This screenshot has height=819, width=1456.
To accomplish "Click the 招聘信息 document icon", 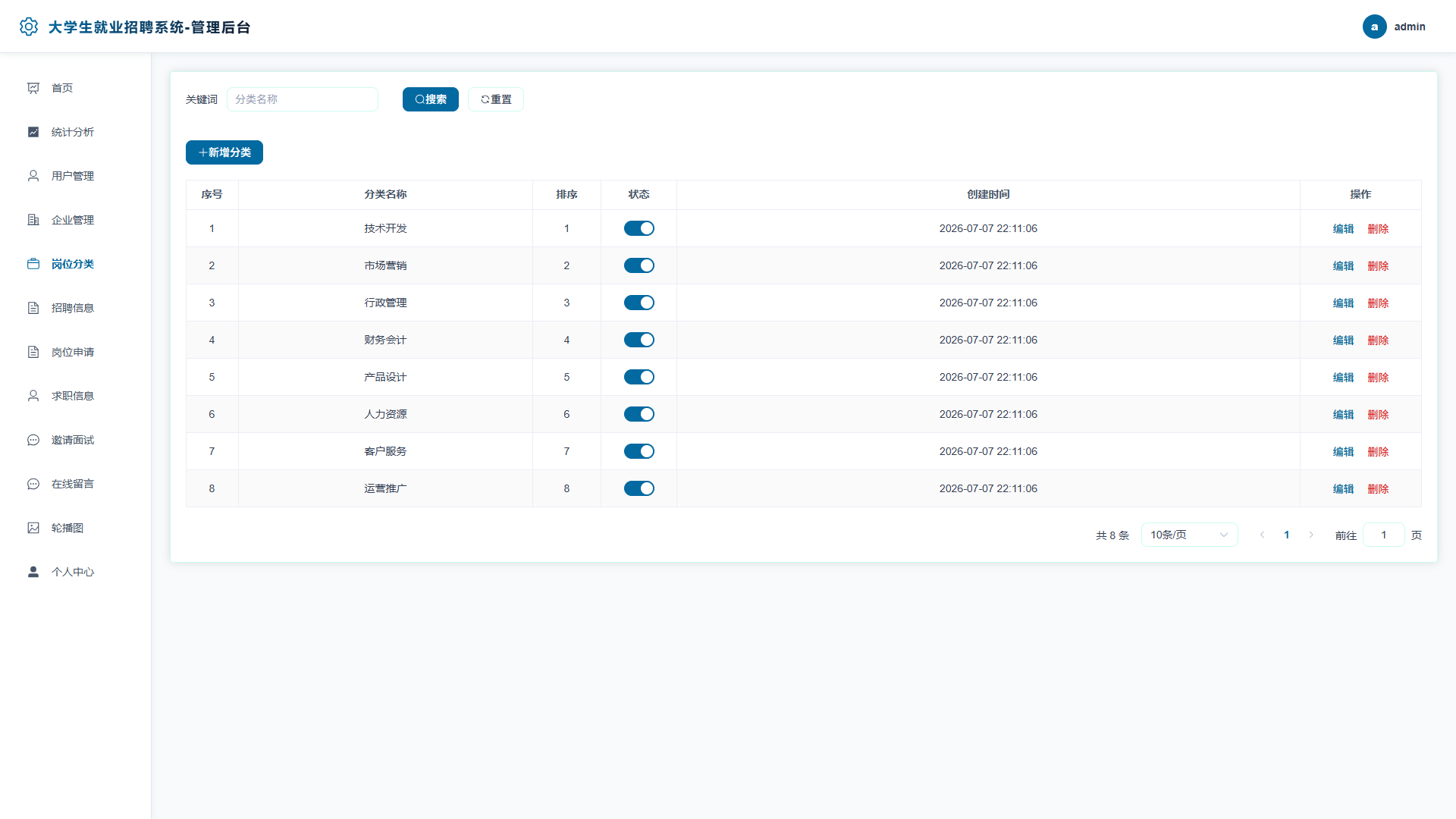I will coord(33,308).
